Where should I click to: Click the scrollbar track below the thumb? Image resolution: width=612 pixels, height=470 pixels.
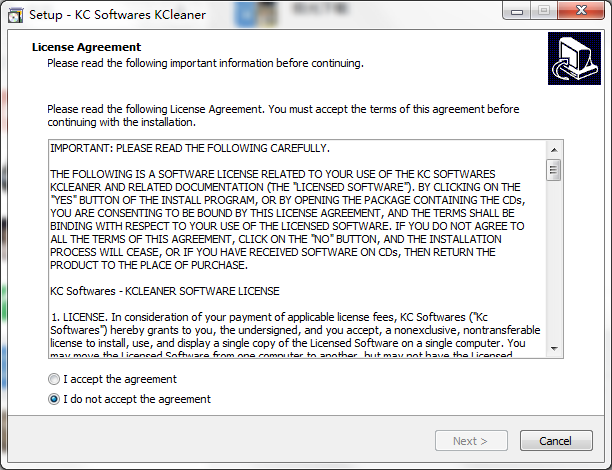[554, 261]
